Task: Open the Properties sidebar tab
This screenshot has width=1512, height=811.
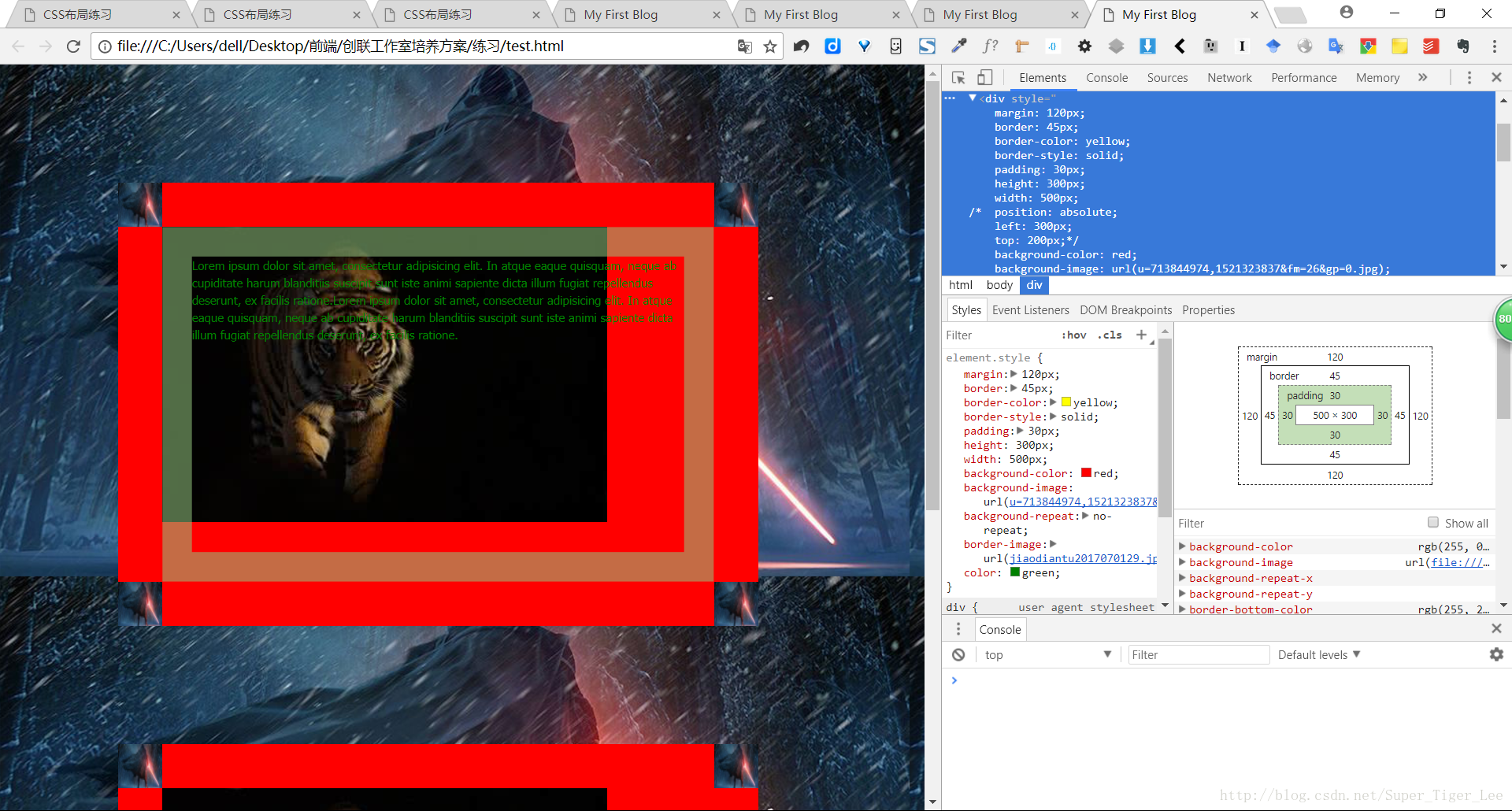Action: pos(1208,309)
